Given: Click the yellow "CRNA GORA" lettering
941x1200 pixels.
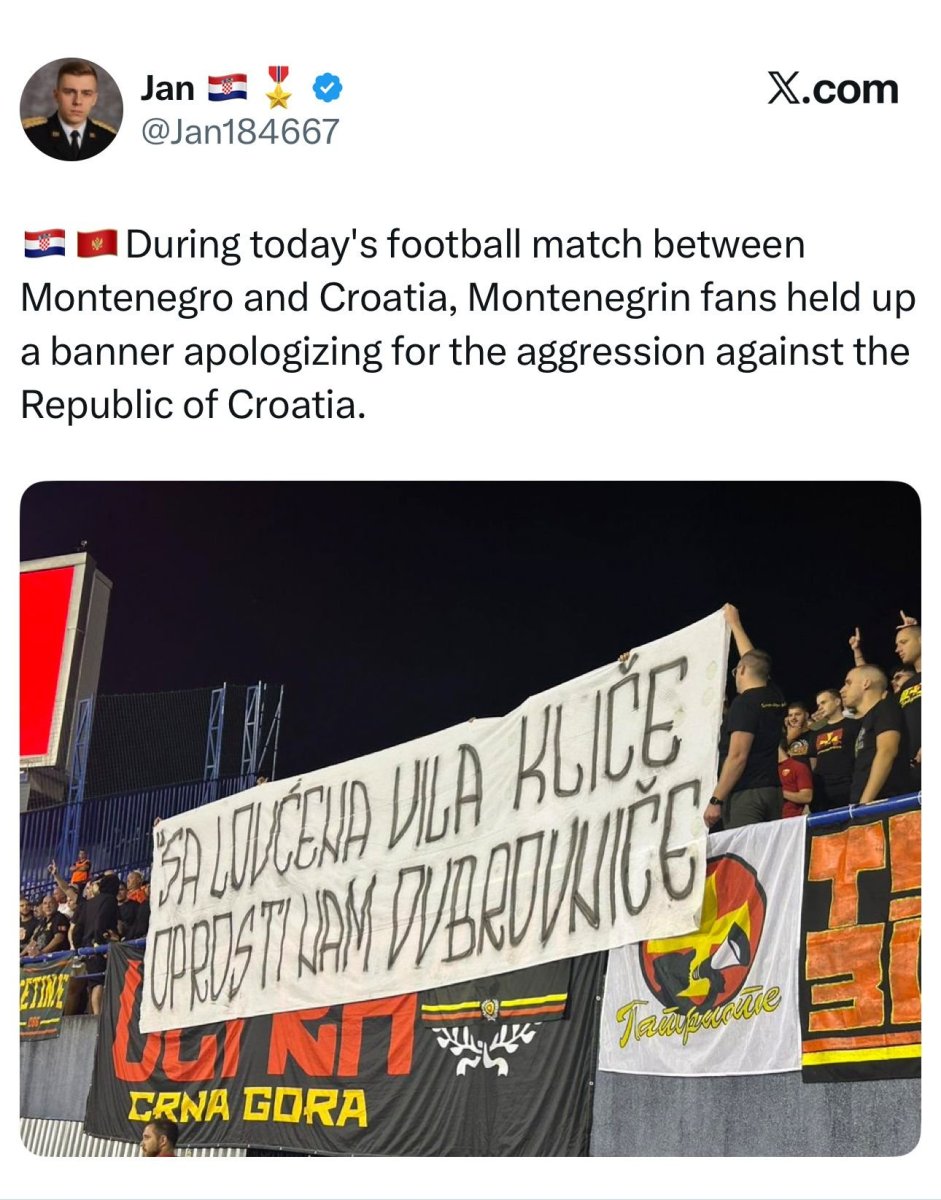Looking at the screenshot, I should pyautogui.click(x=247, y=1108).
